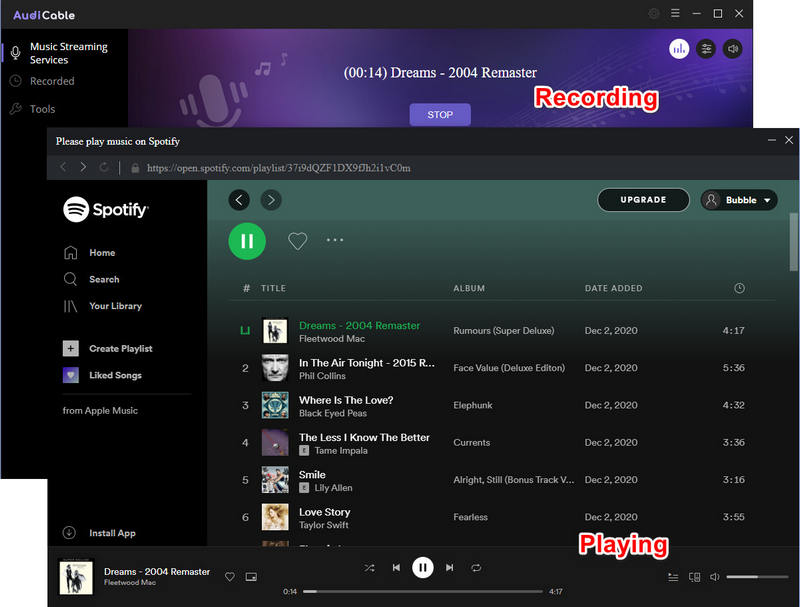Pause playback in the bottom player
800x607 pixels.
(422, 567)
